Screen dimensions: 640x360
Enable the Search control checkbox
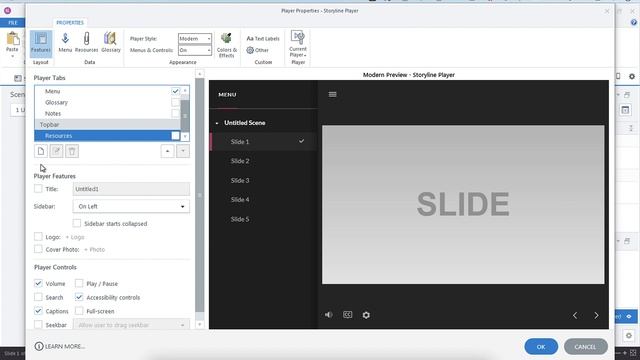tap(38, 297)
